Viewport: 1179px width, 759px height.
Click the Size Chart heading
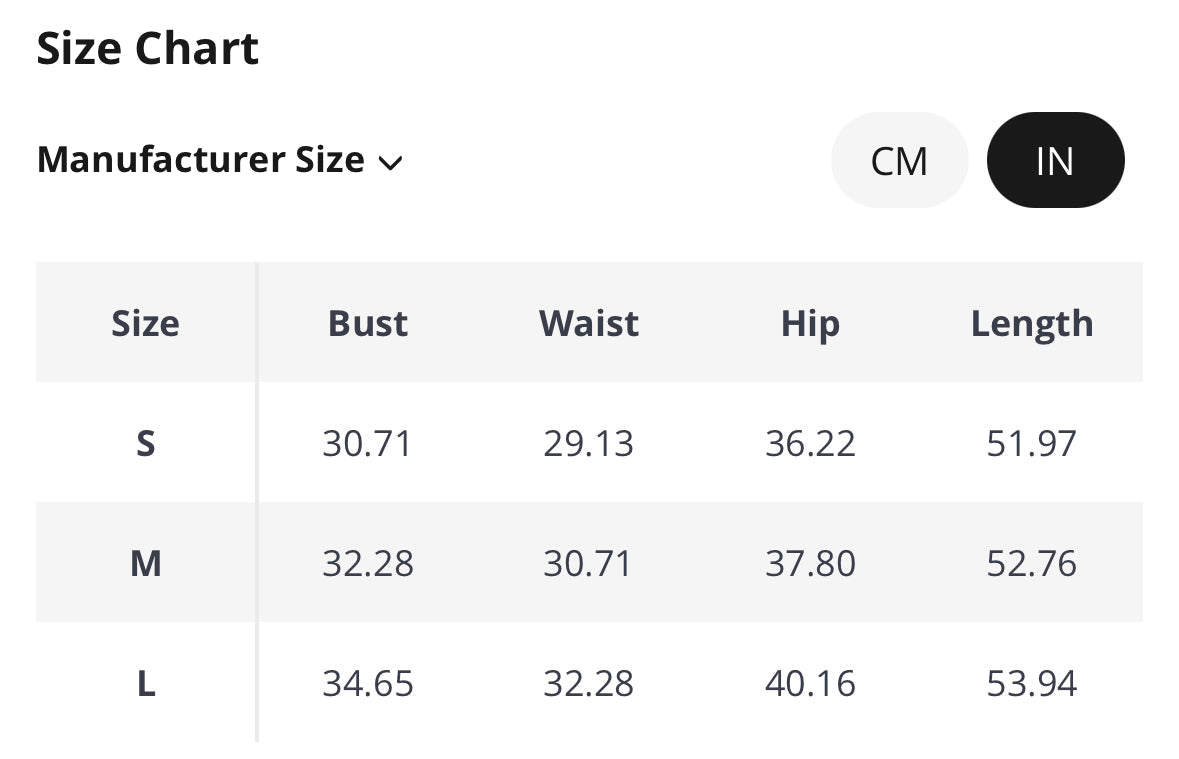[148, 48]
